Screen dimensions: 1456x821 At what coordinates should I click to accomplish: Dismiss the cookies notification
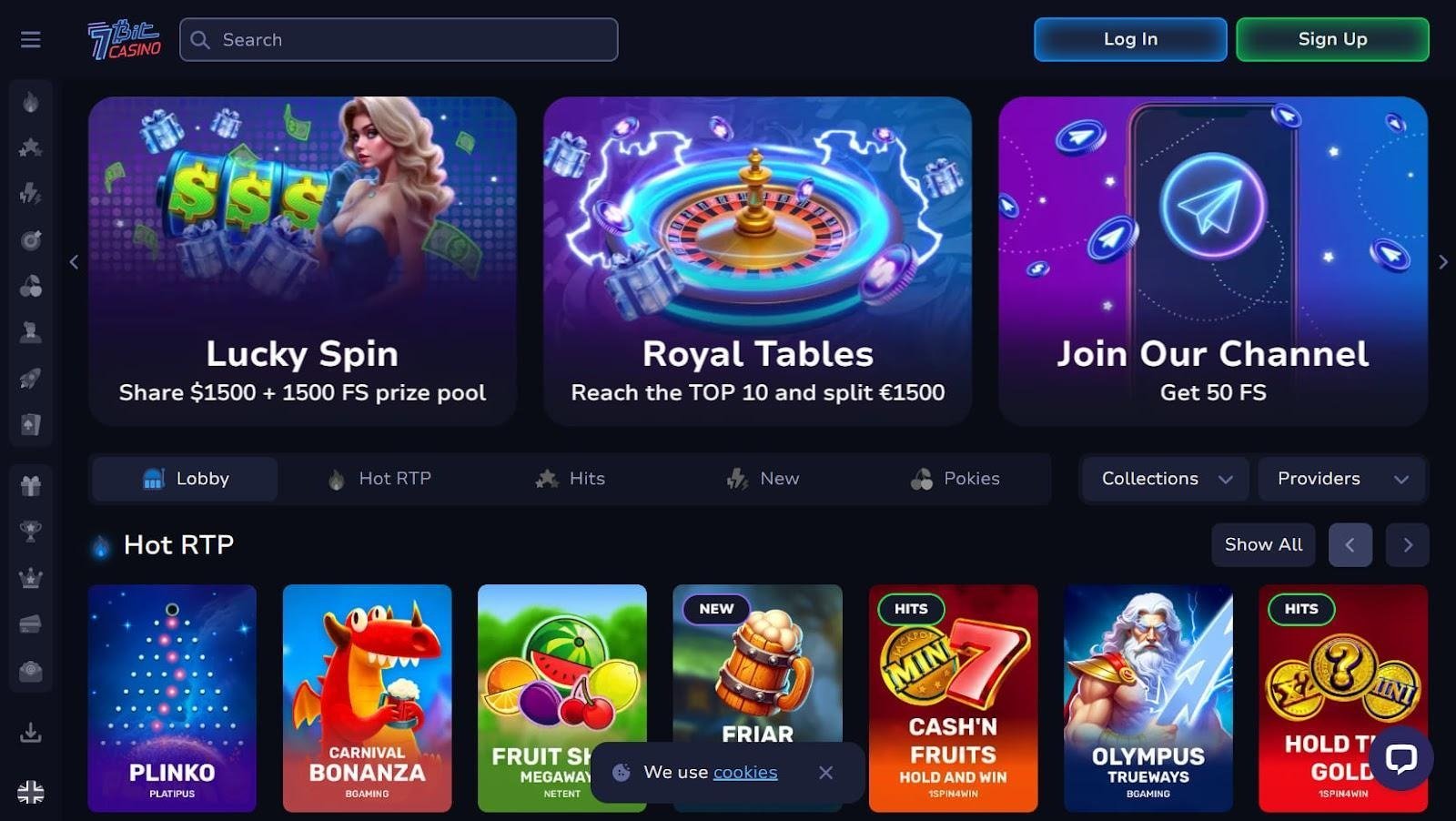tap(825, 773)
